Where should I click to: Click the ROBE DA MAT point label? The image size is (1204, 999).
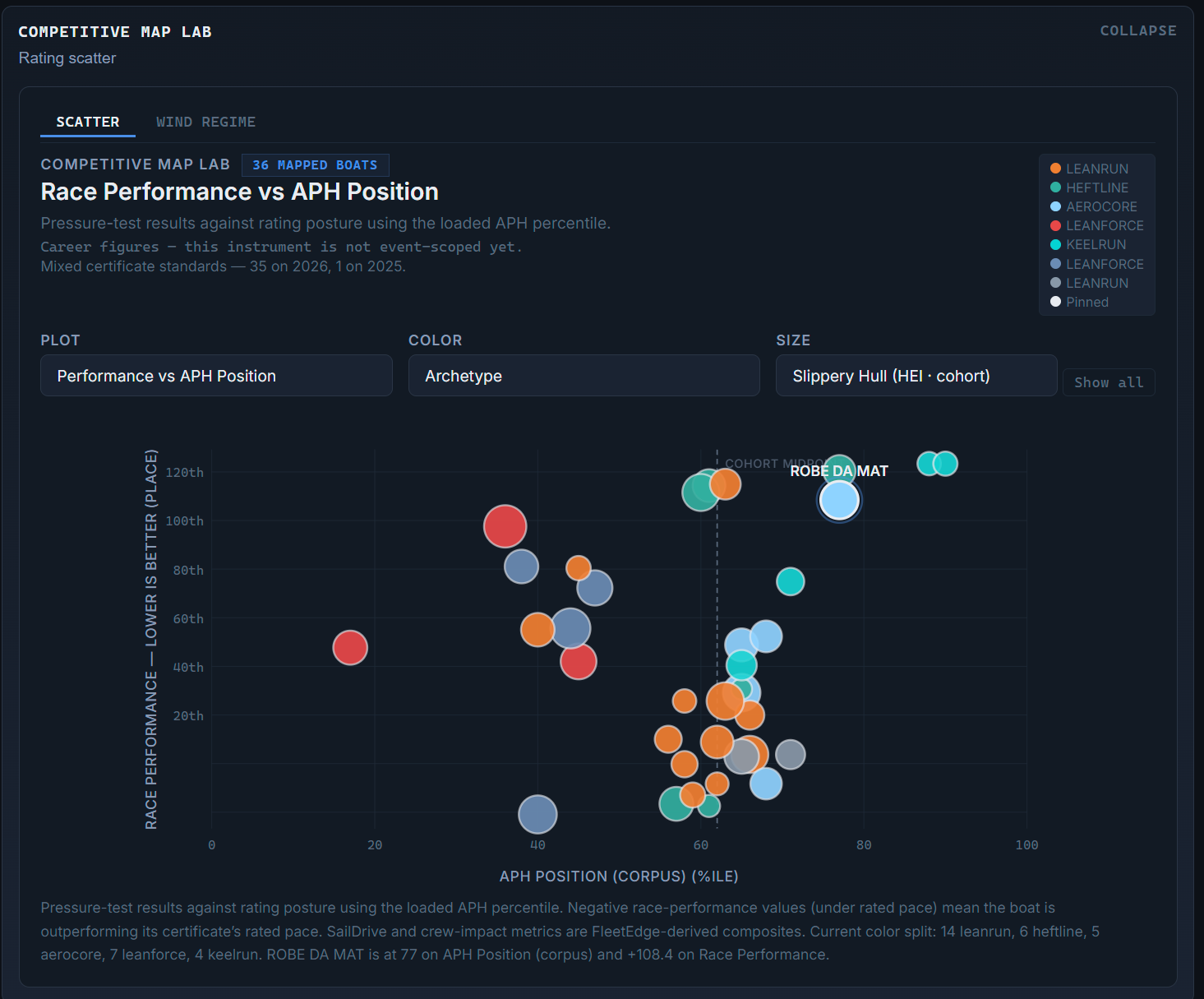[839, 471]
